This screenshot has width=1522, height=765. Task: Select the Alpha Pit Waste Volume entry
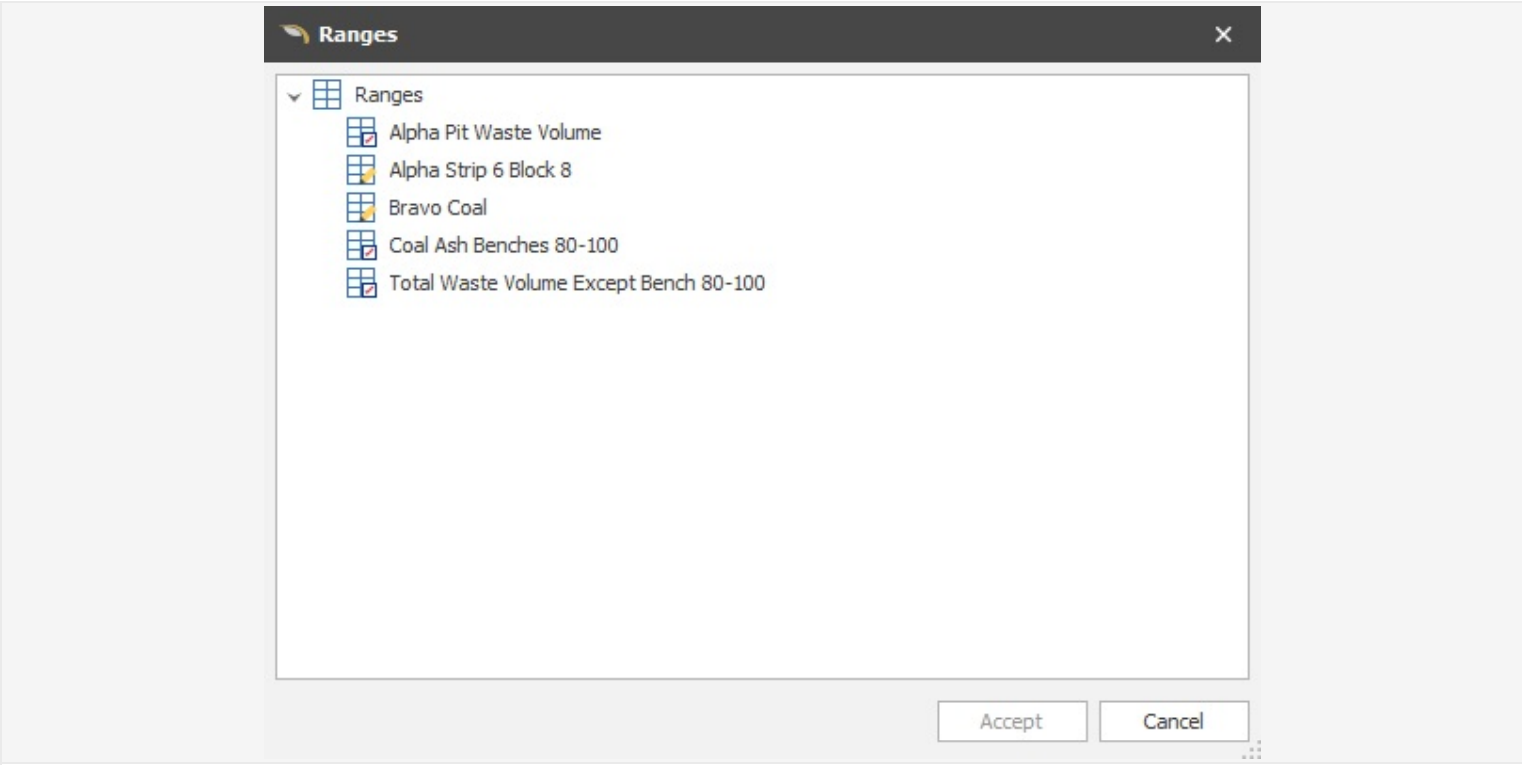point(495,132)
